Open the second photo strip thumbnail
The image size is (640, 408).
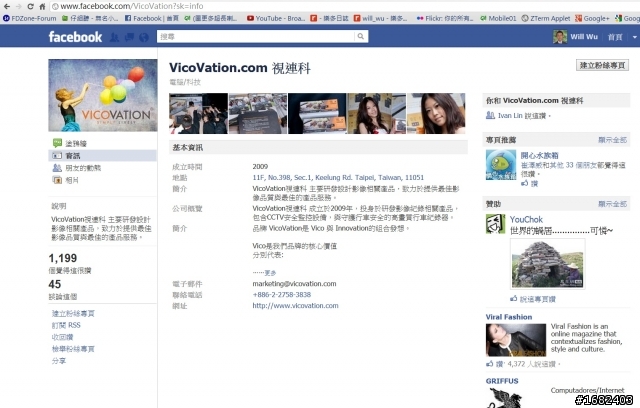258,113
